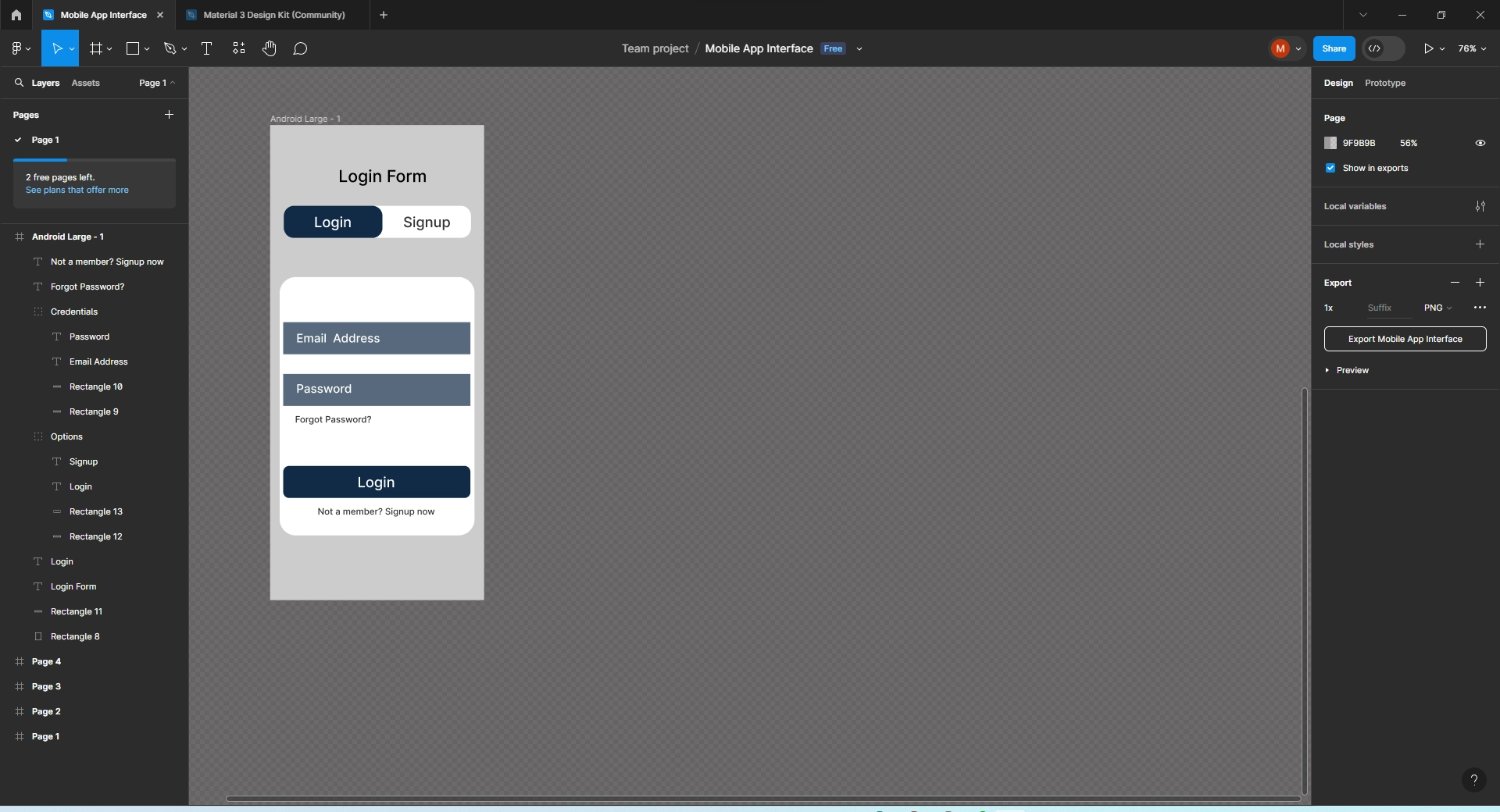Switch to the Assets tab
1500x812 pixels.
pos(85,83)
